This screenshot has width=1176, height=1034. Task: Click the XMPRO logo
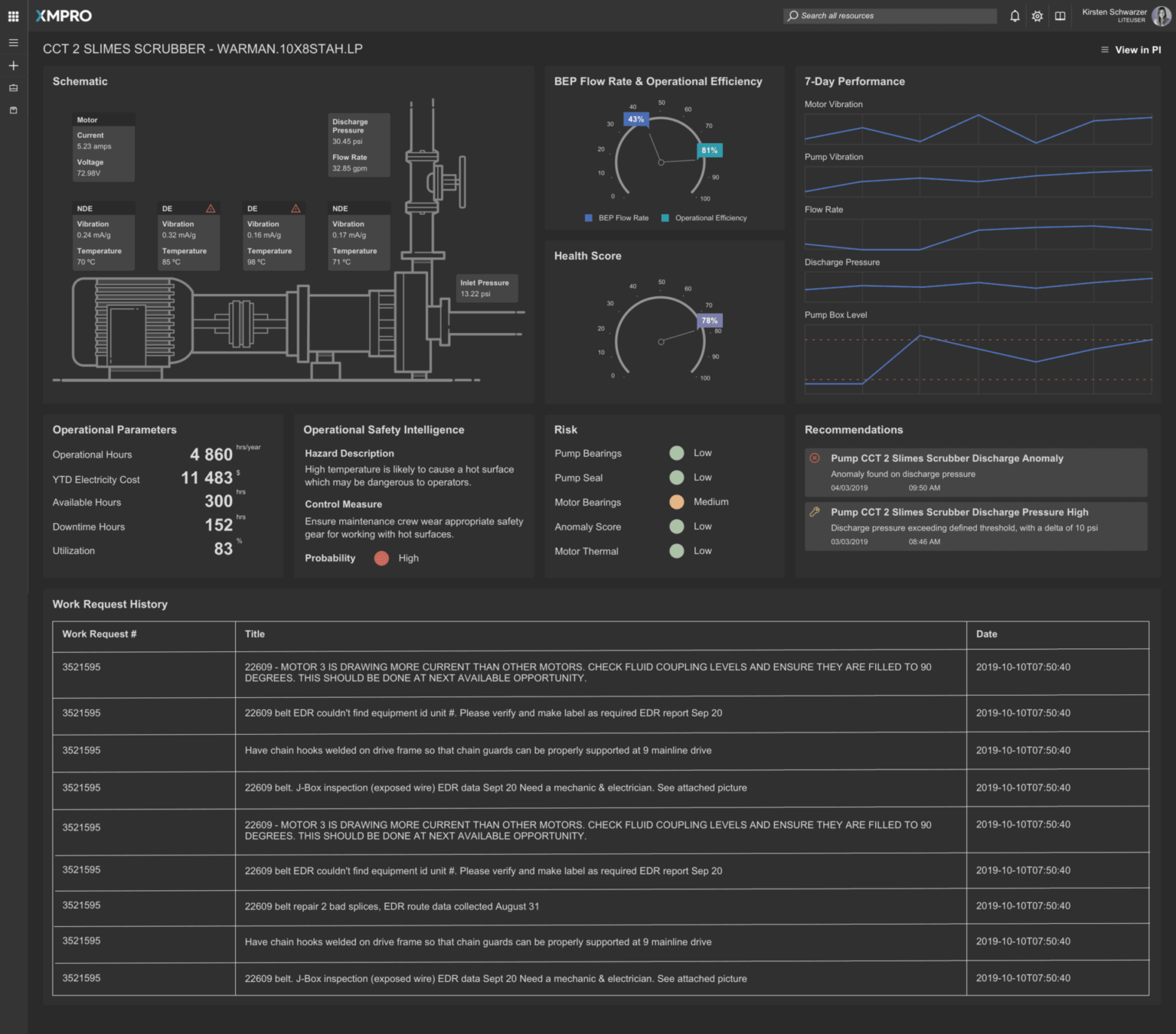64,16
